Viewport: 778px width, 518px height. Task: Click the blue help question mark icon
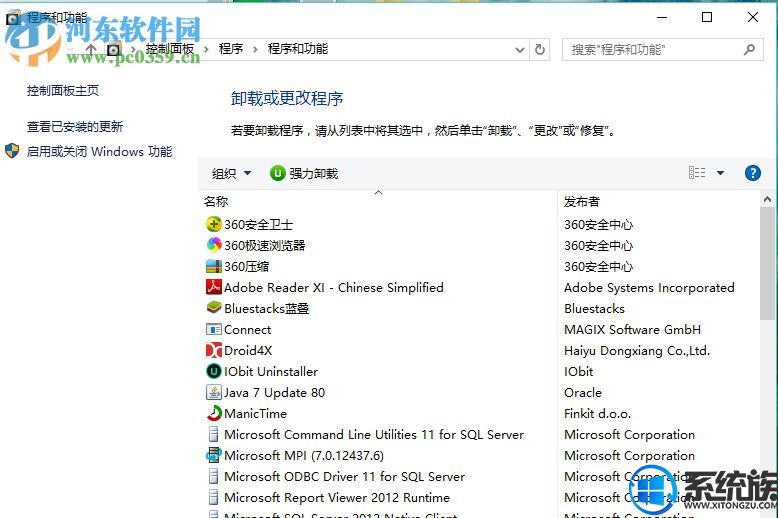pyautogui.click(x=753, y=173)
